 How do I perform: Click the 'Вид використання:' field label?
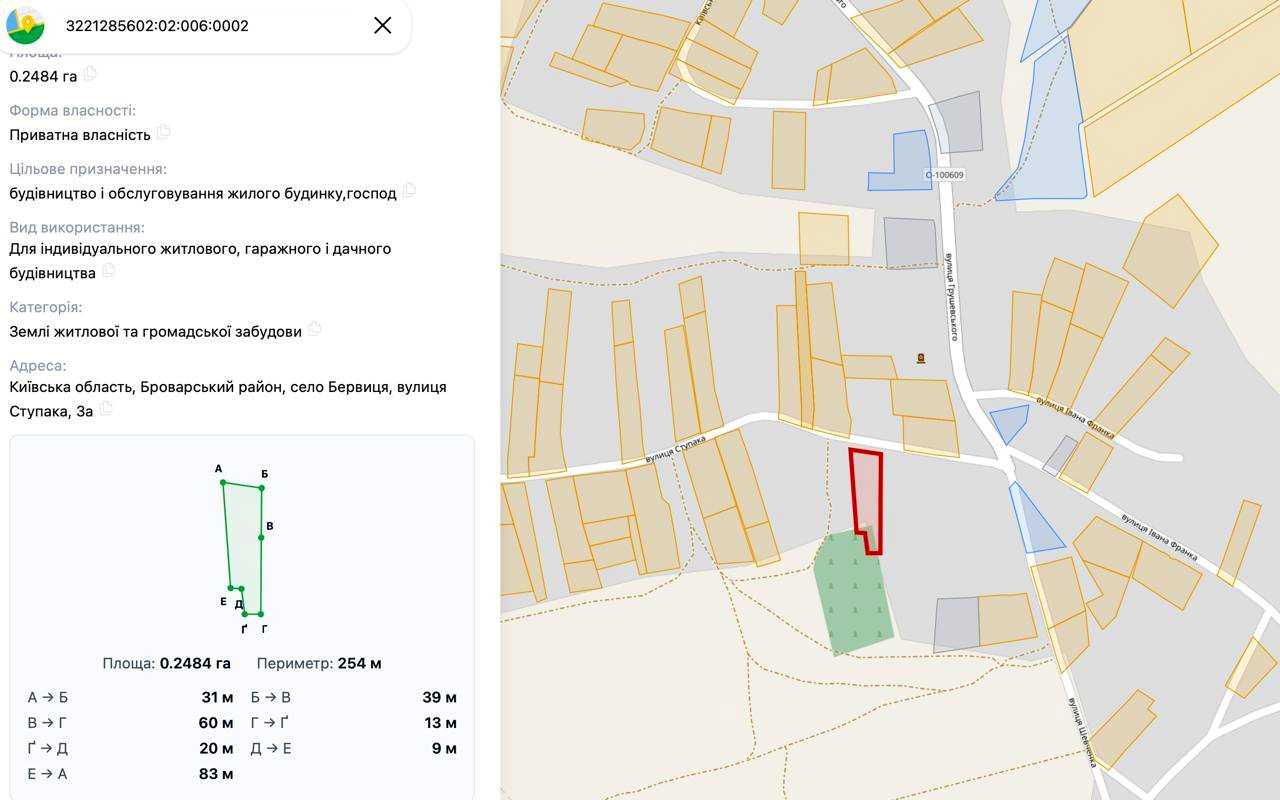tap(77, 227)
